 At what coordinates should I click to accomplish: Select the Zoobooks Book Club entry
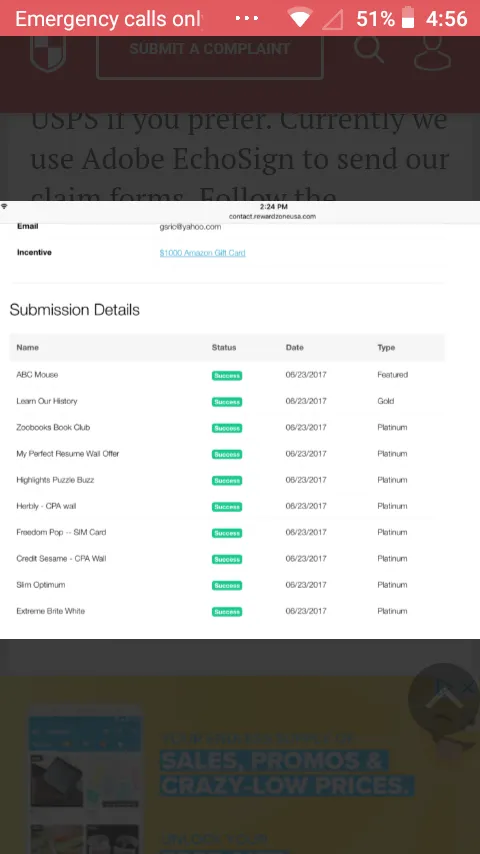point(53,427)
